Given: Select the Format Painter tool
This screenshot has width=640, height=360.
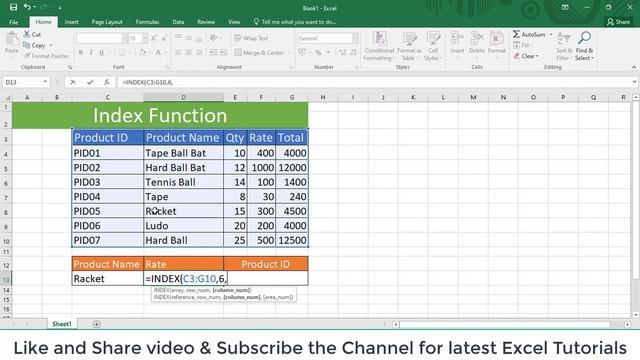Looking at the screenshot, I should (x=46, y=56).
